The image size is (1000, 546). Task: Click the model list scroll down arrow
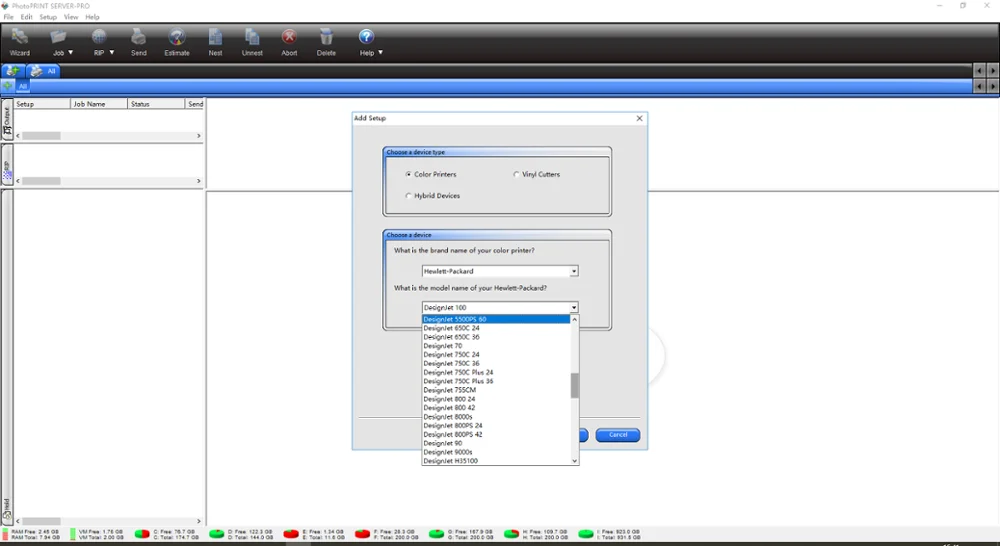pos(575,461)
